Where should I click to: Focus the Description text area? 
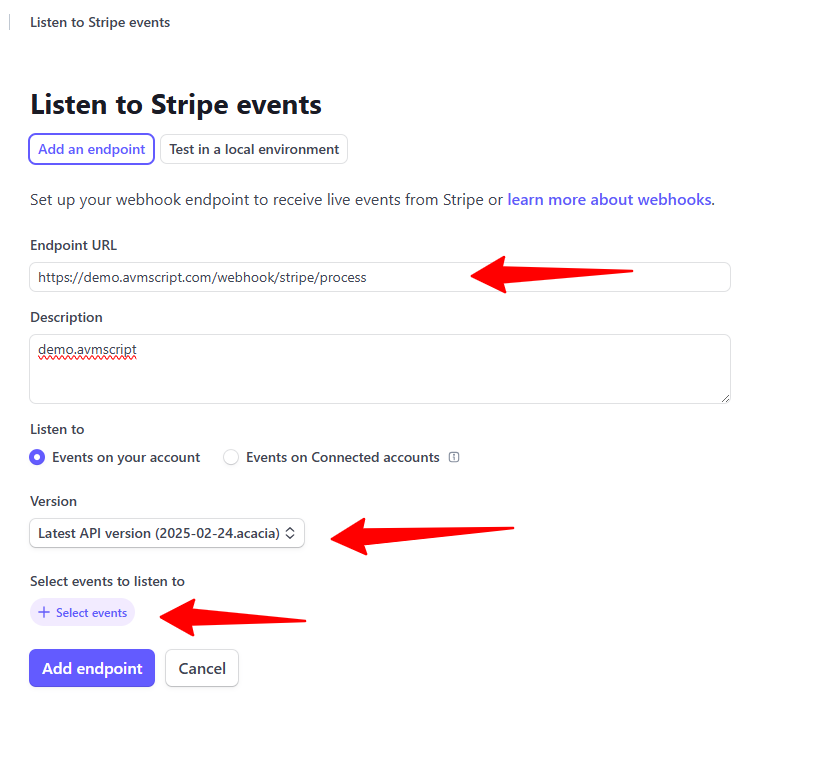point(380,369)
